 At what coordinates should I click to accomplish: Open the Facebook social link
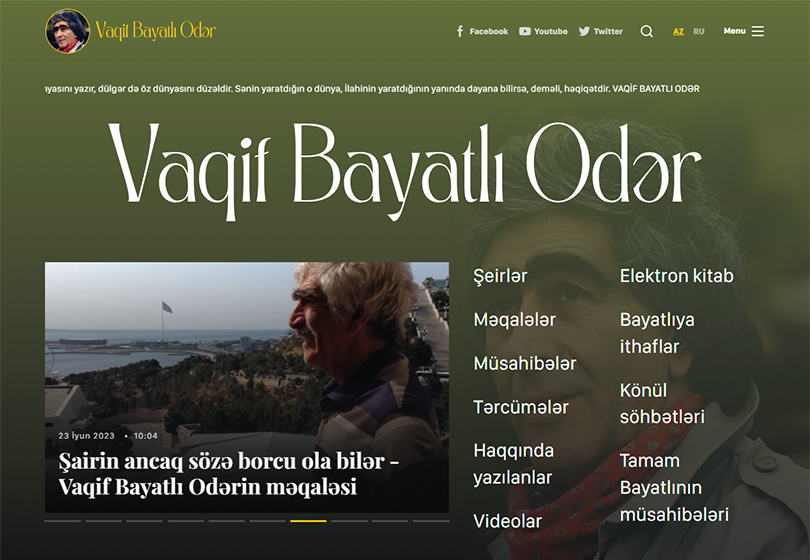[x=482, y=31]
